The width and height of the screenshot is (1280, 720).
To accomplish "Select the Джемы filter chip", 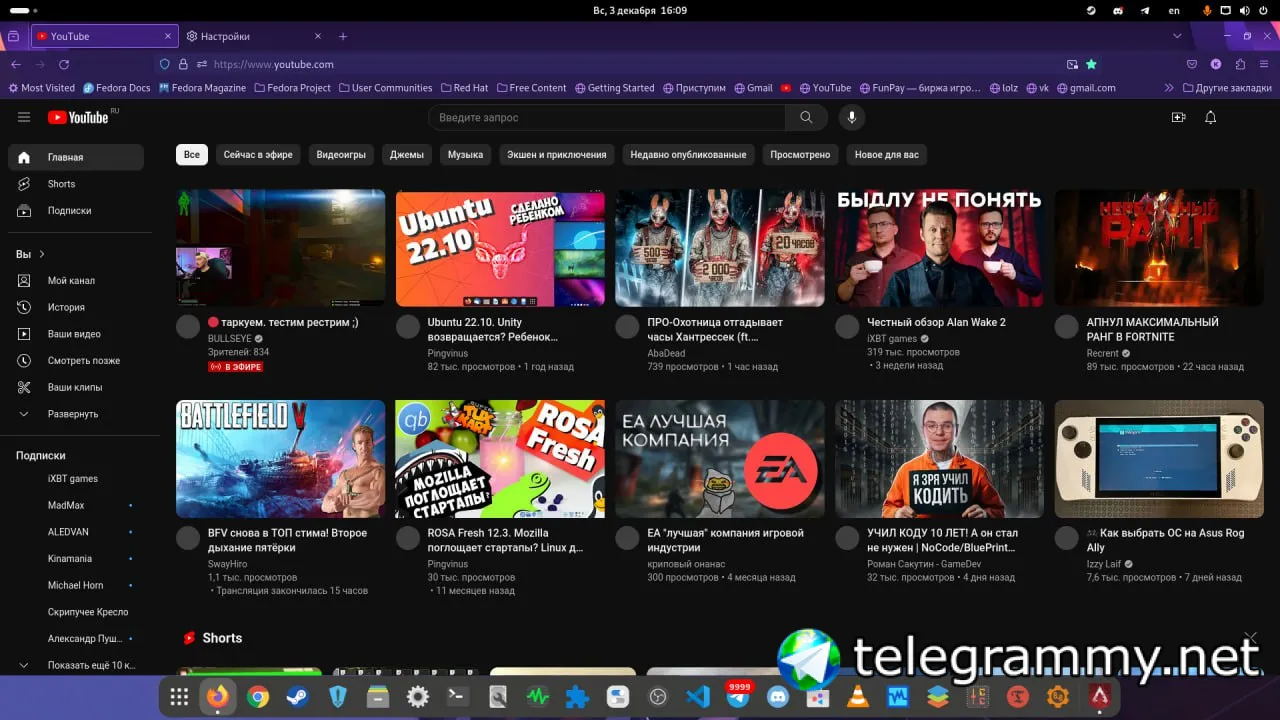I will pos(407,155).
